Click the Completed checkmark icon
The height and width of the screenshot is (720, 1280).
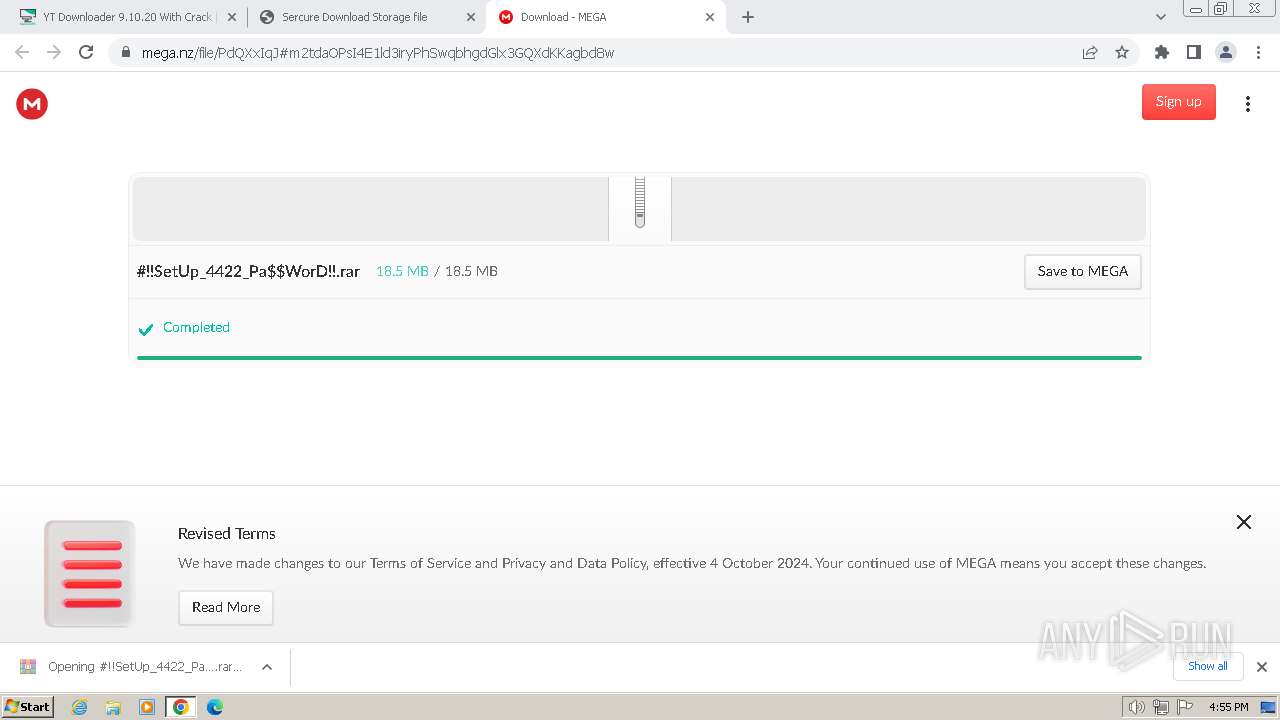click(146, 329)
